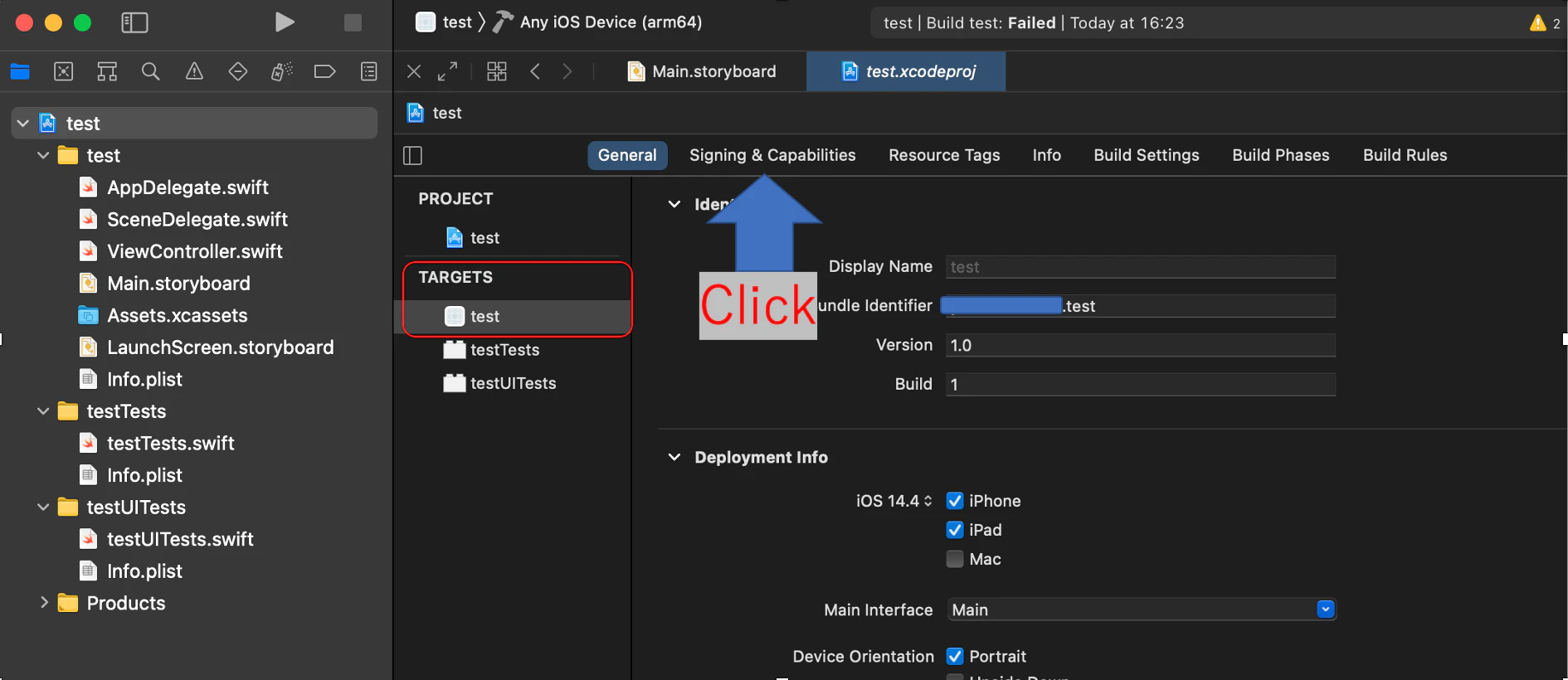Viewport: 1568px width, 680px height.
Task: Open the Signing & Capabilities tab
Action: (x=772, y=155)
